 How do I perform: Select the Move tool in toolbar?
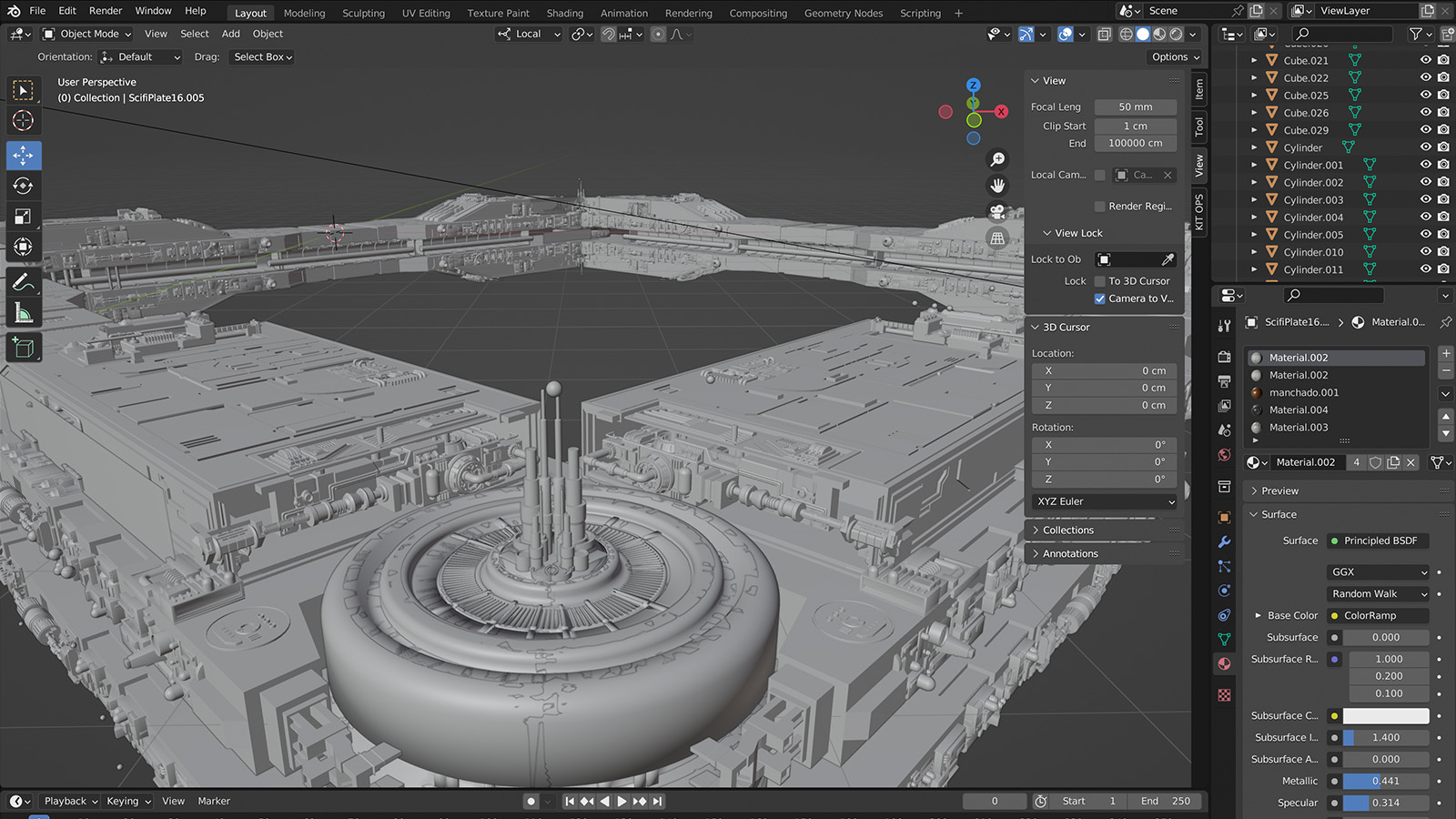tap(24, 156)
